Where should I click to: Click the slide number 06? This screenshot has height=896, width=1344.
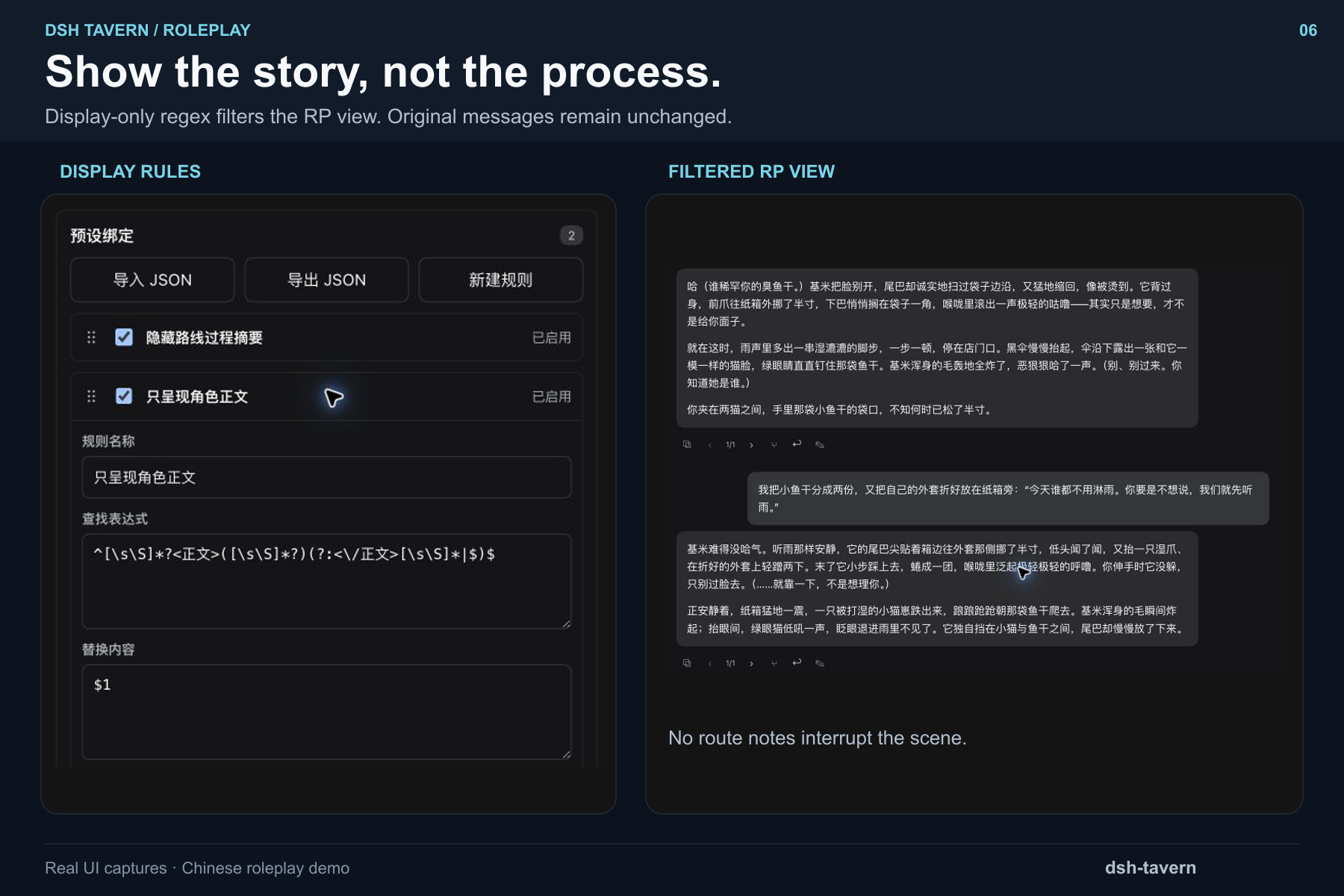(1308, 31)
